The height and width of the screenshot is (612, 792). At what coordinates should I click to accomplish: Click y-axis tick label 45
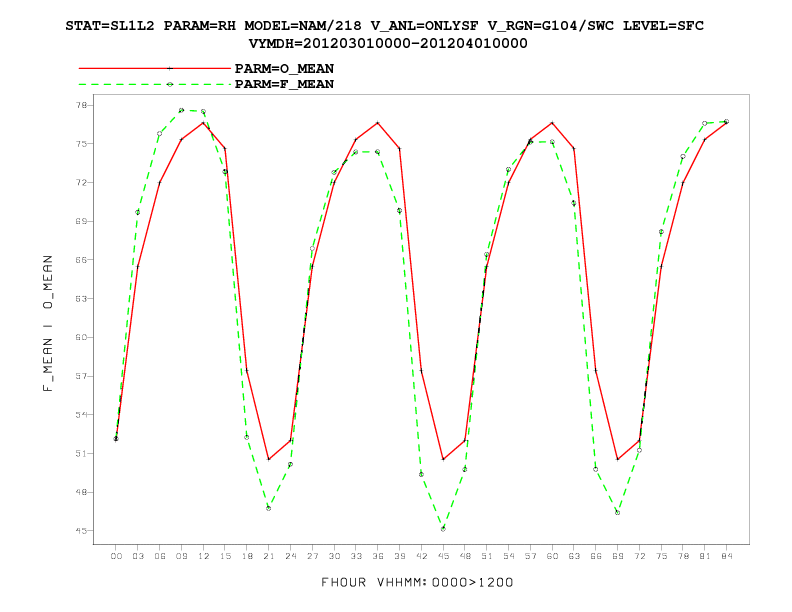(x=81, y=531)
